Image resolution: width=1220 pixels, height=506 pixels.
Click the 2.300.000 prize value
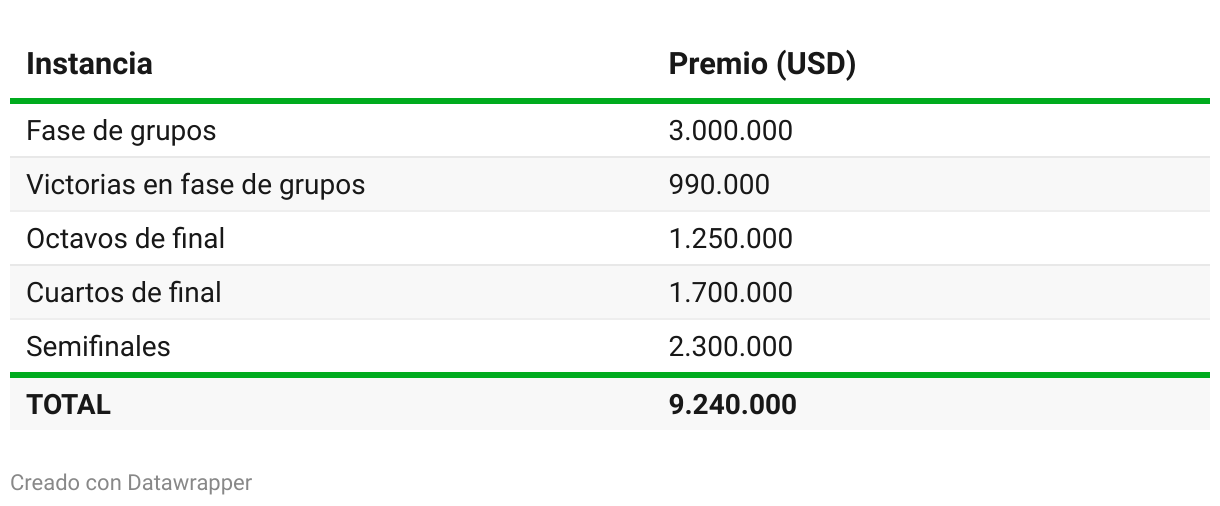(730, 347)
